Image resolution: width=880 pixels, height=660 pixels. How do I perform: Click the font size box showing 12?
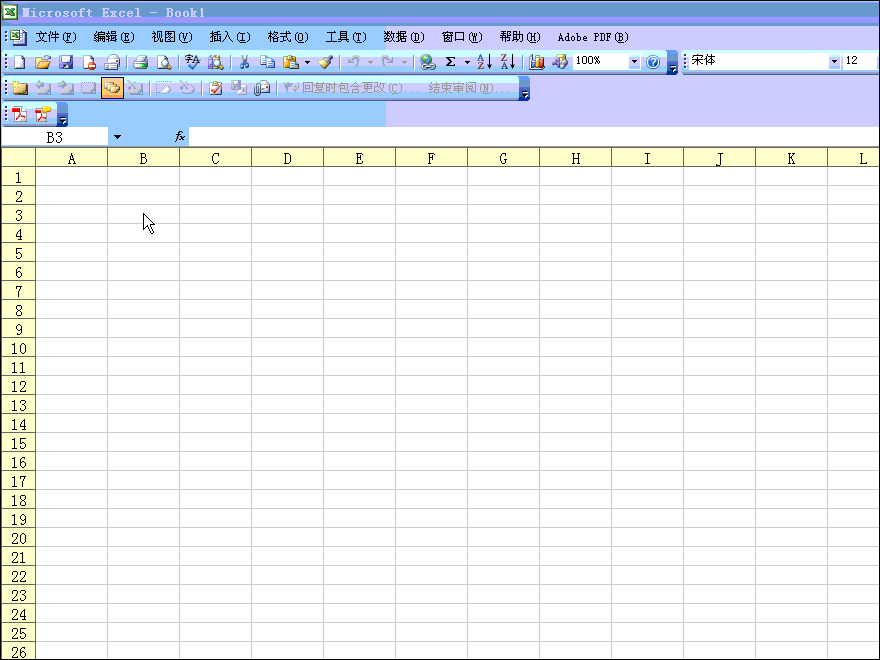[858, 61]
